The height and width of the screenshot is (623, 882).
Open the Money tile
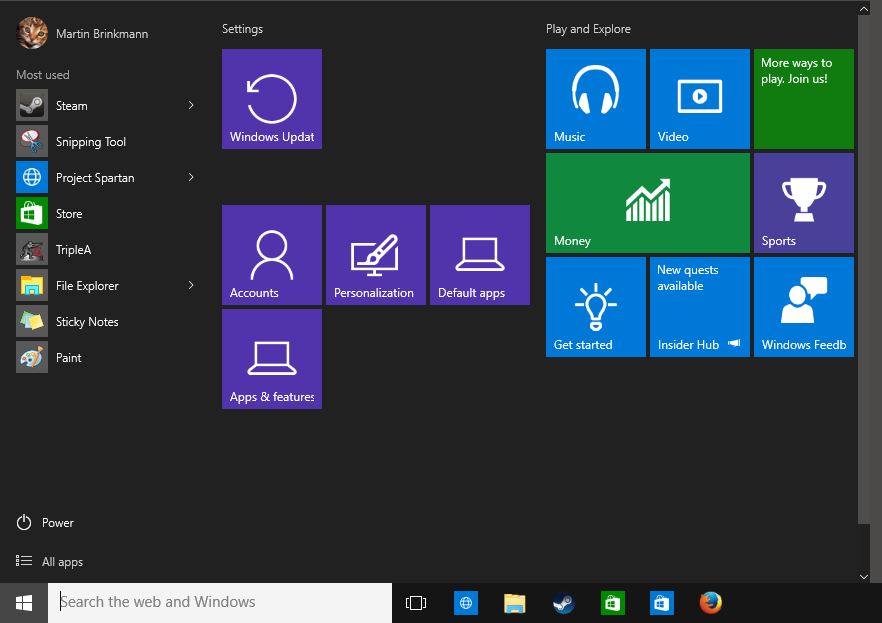coord(648,203)
